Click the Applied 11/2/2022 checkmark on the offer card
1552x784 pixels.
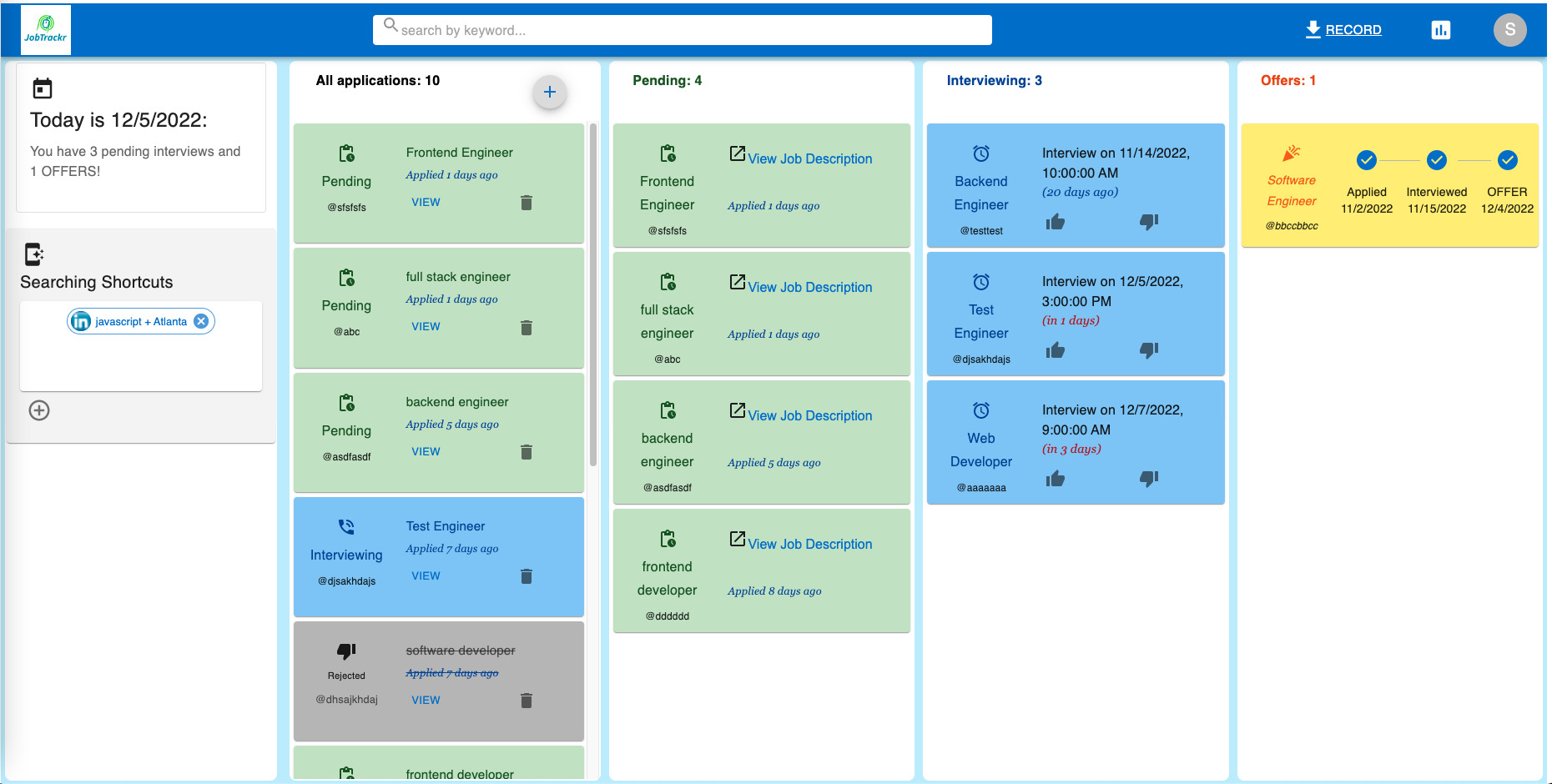(x=1366, y=160)
